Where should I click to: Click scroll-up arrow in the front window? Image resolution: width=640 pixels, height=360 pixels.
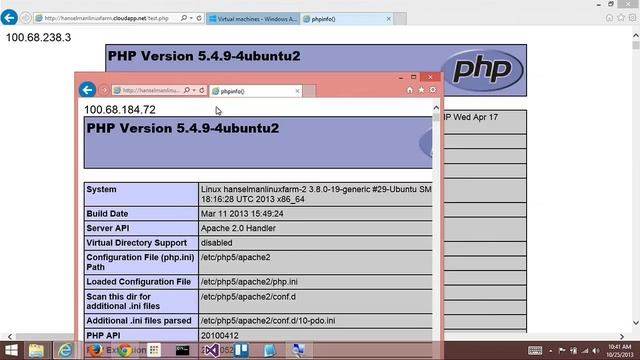pyautogui.click(x=436, y=108)
